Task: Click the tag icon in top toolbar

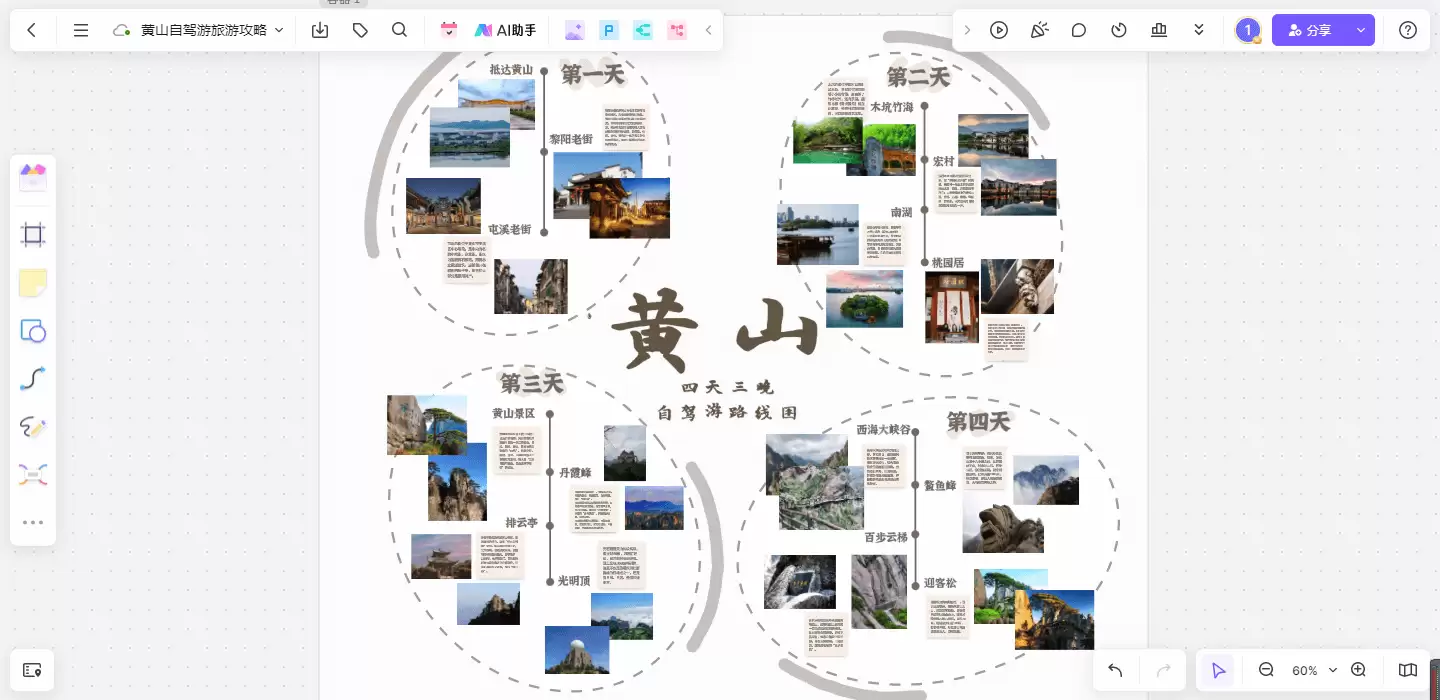Action: [360, 30]
